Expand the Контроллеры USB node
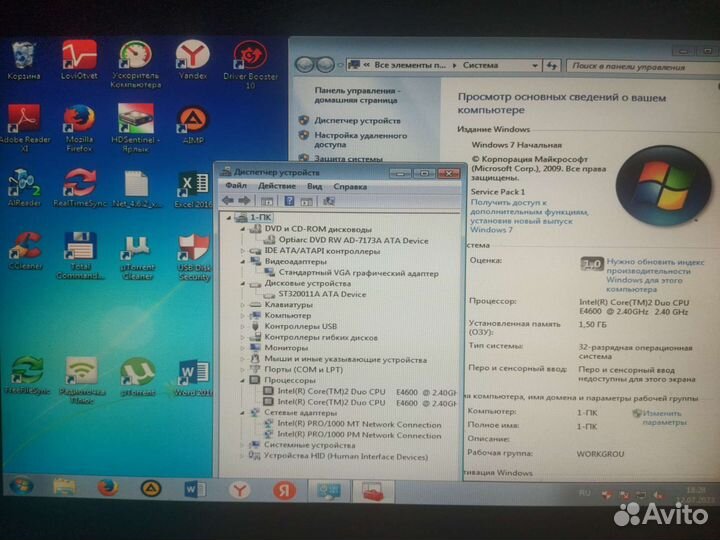Viewport: 720px width, 540px height. tap(243, 326)
